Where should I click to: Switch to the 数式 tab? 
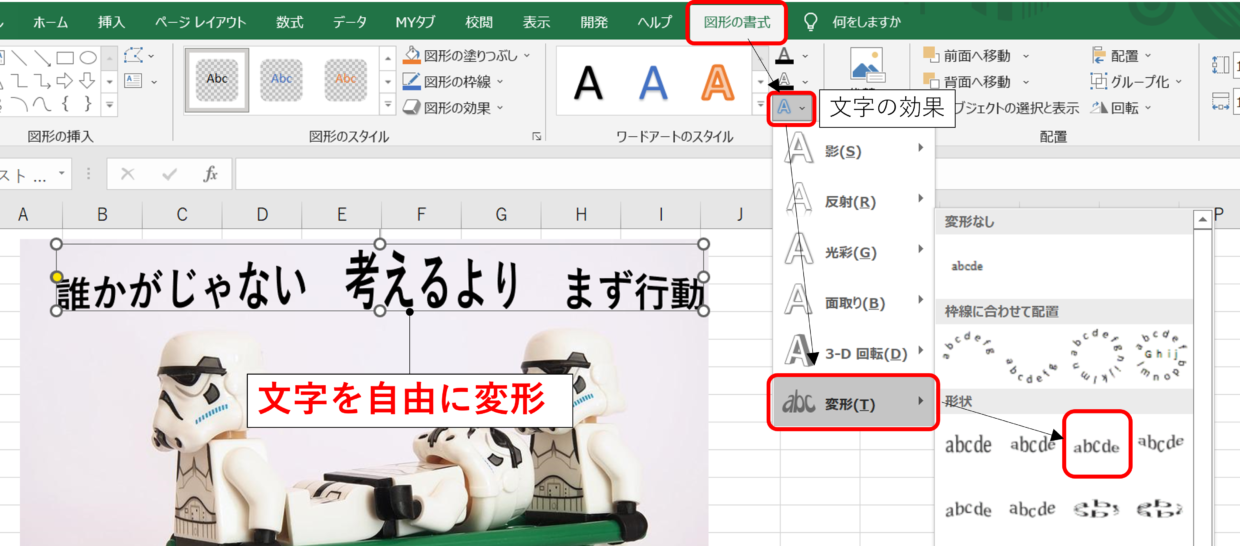pyautogui.click(x=290, y=21)
